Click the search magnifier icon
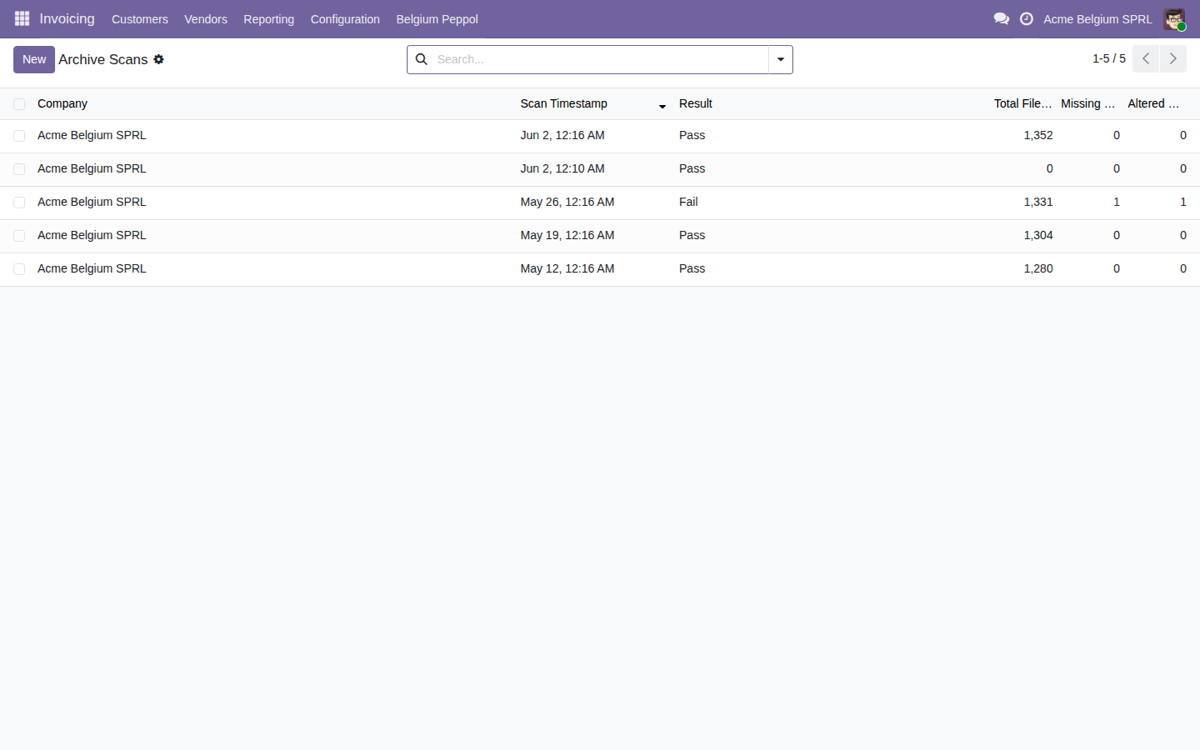1200x750 pixels. [x=421, y=60]
